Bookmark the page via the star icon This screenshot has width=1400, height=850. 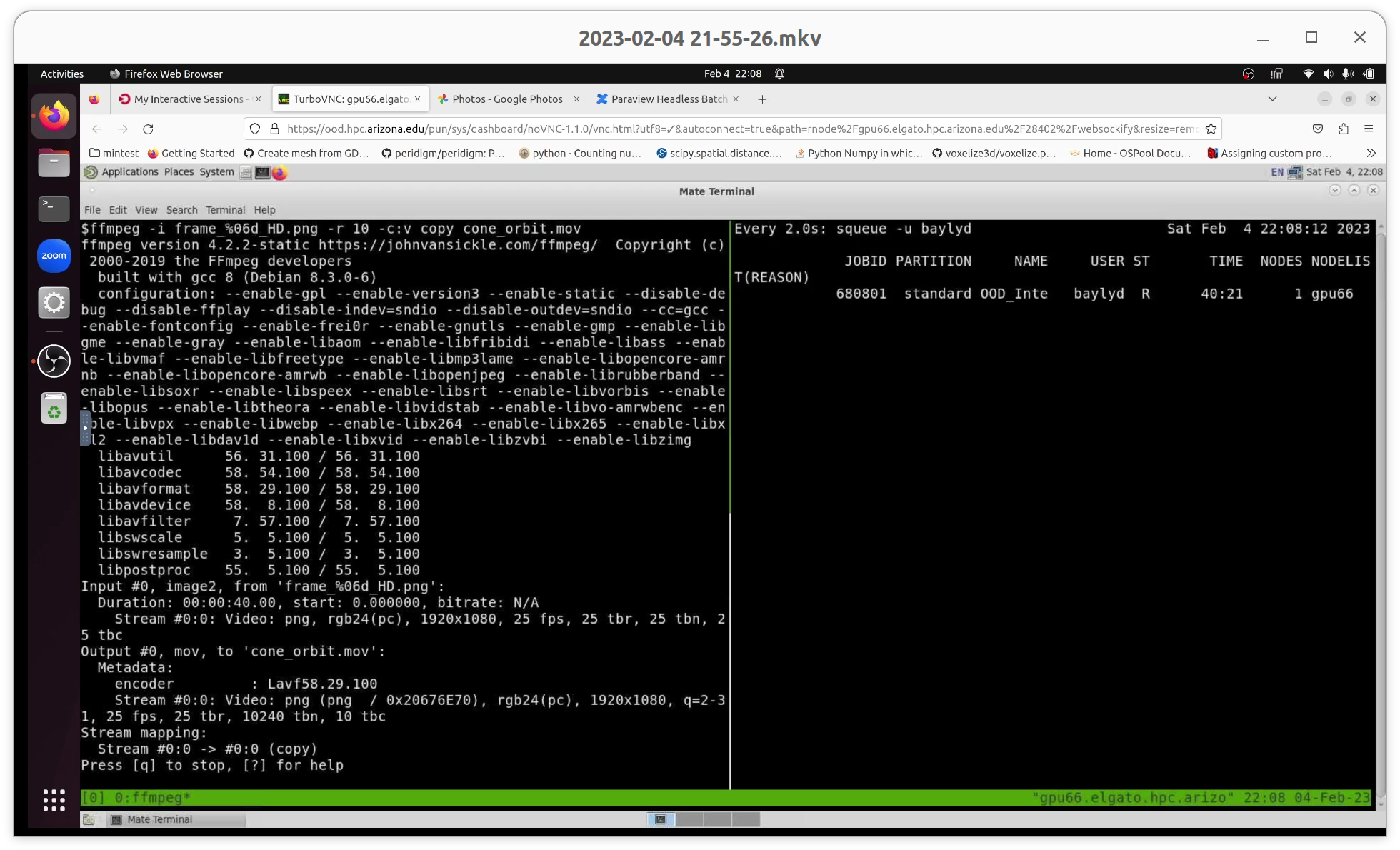click(1211, 129)
